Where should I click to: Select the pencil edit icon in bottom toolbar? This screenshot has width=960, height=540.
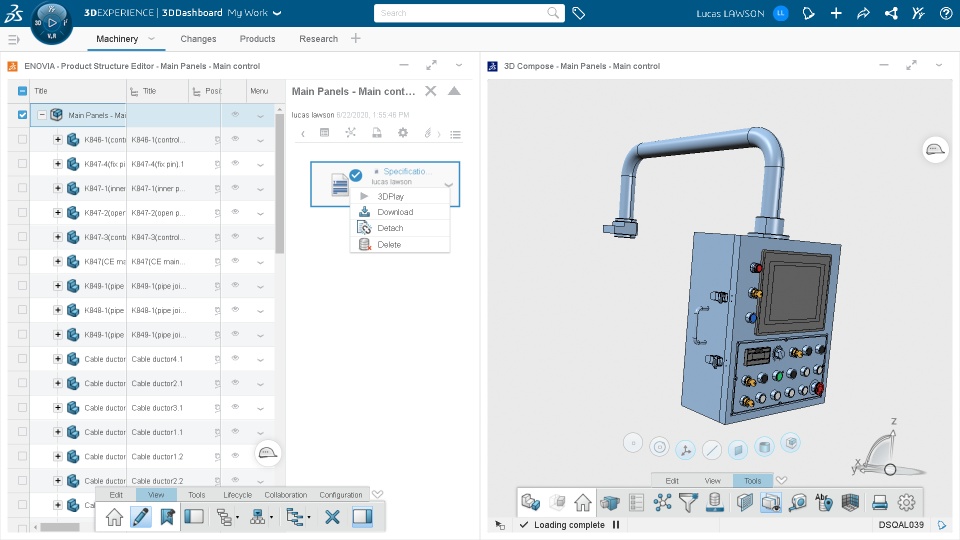coord(140,517)
